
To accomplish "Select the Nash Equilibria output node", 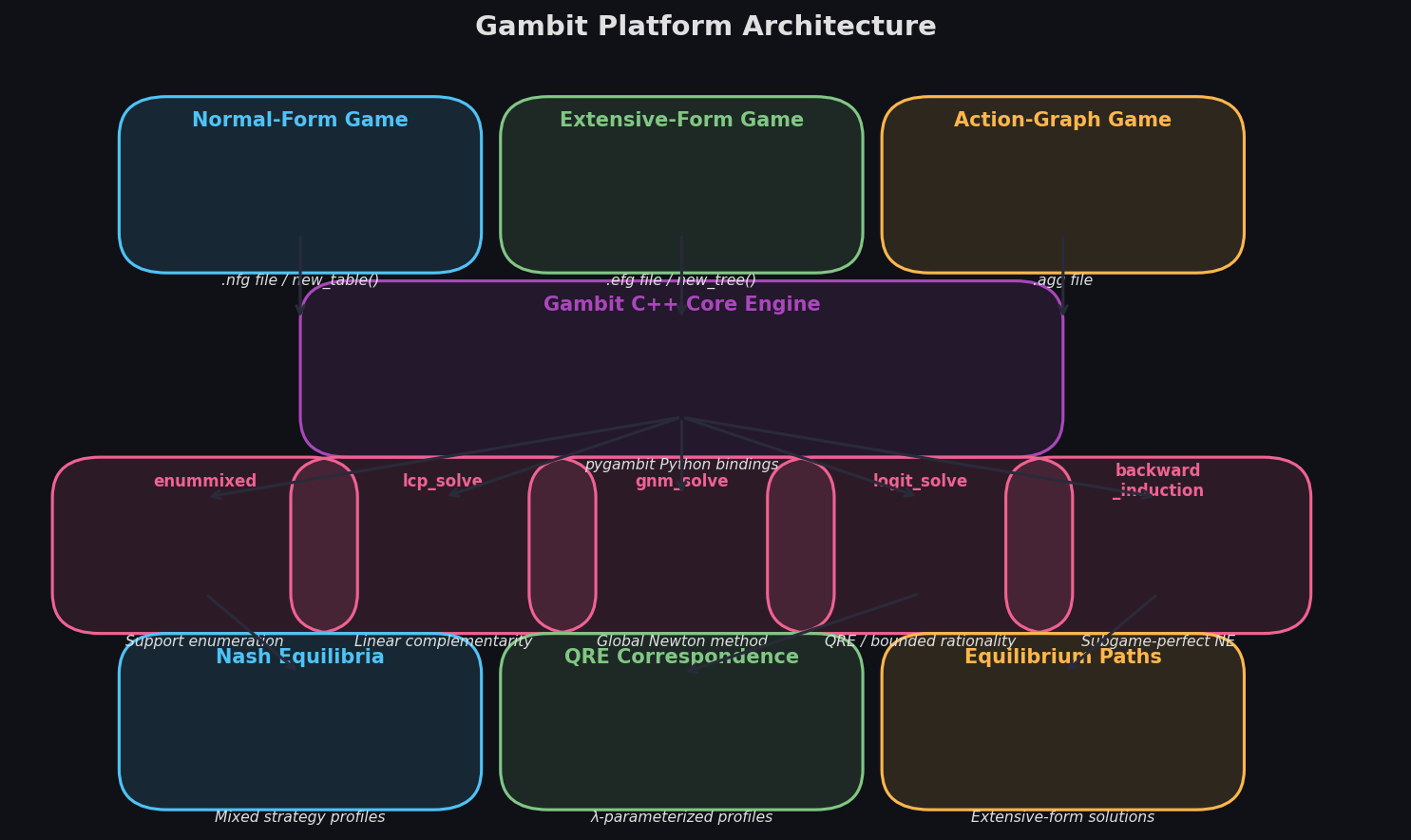I will (x=300, y=721).
